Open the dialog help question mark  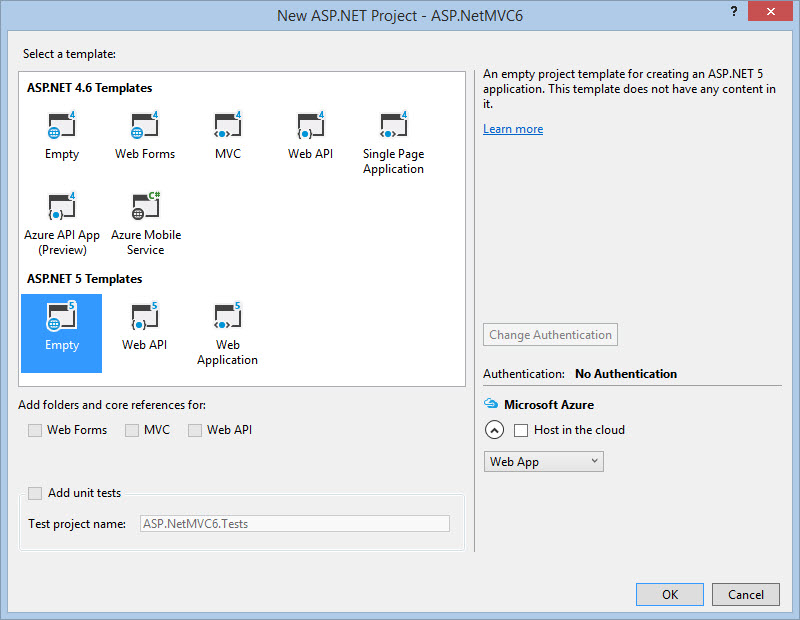pyautogui.click(x=734, y=11)
